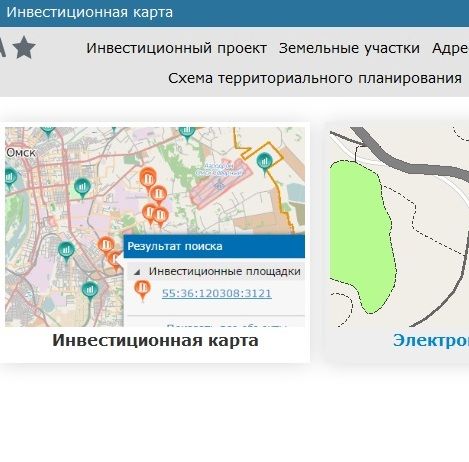Click the investment map thumbnail at Омск label

point(21,153)
